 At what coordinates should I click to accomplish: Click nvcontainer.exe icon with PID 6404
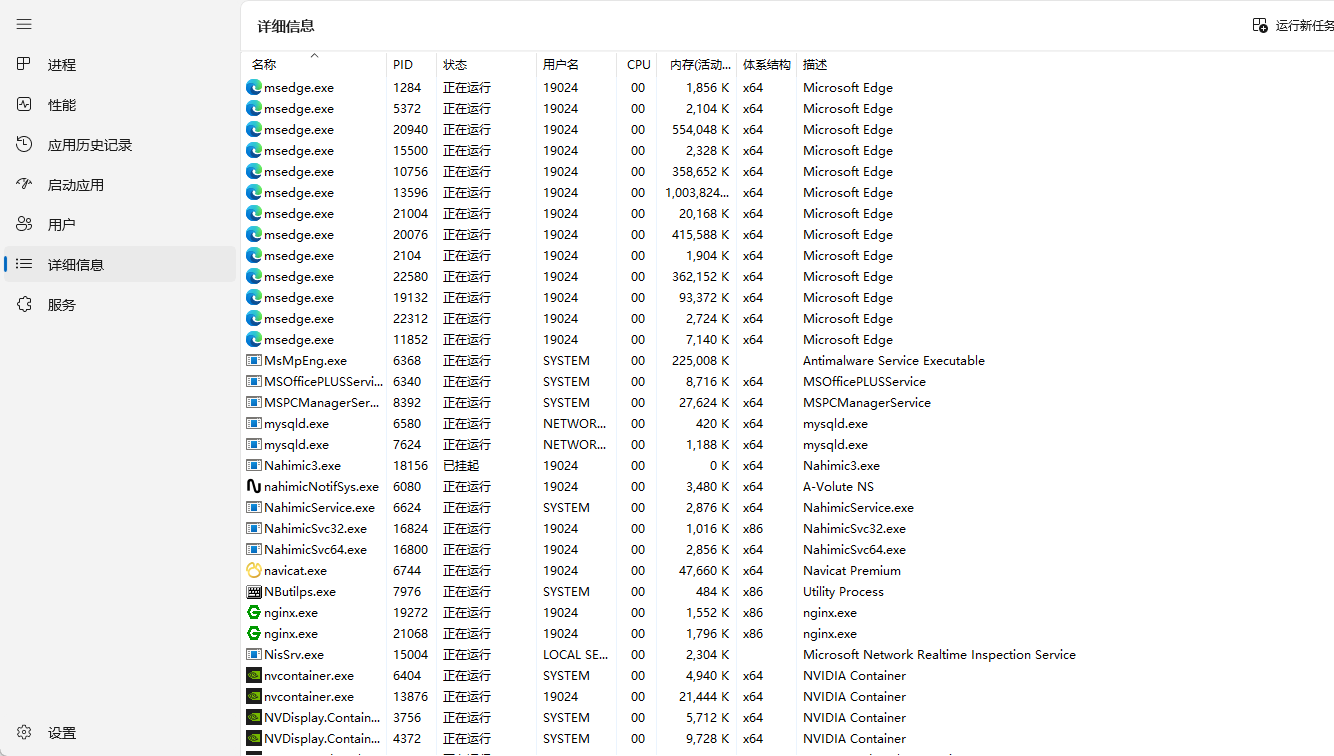254,675
